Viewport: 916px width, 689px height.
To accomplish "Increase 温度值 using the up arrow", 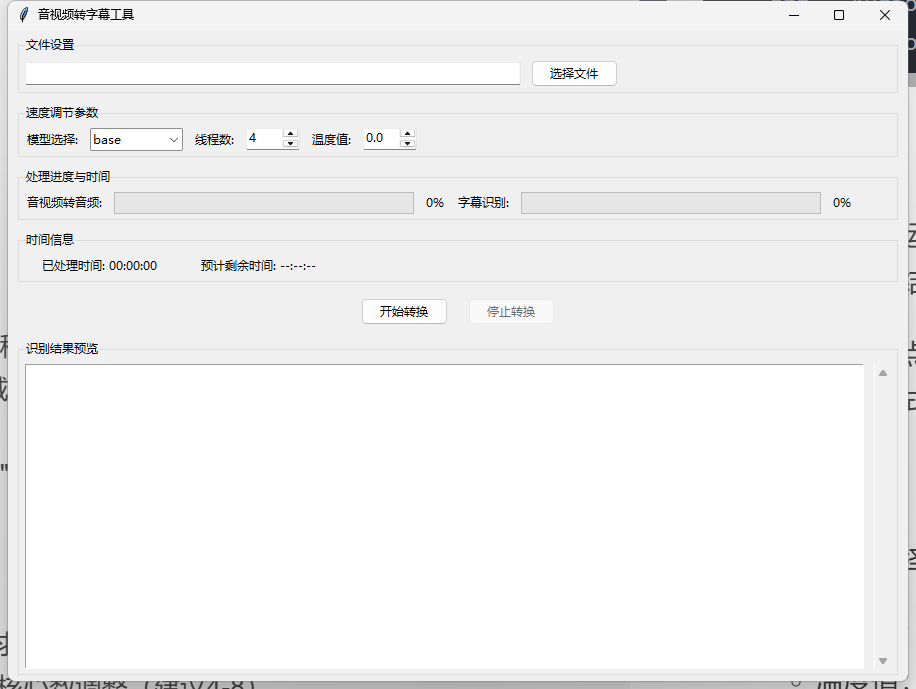I will click(x=407, y=133).
